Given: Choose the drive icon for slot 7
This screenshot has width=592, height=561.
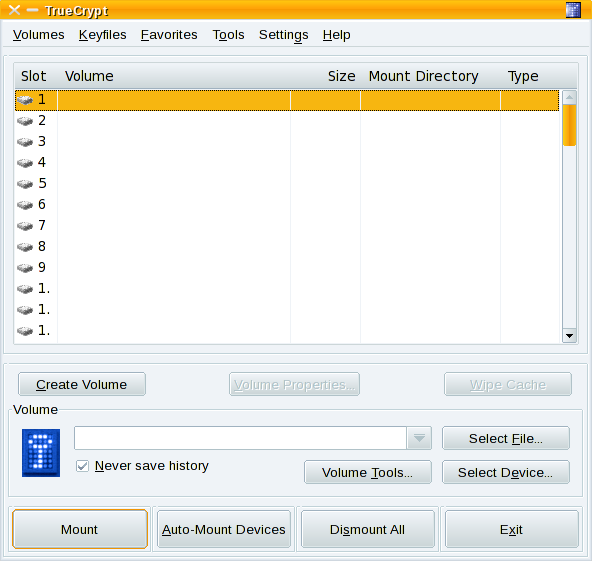Looking at the screenshot, I should (25, 226).
